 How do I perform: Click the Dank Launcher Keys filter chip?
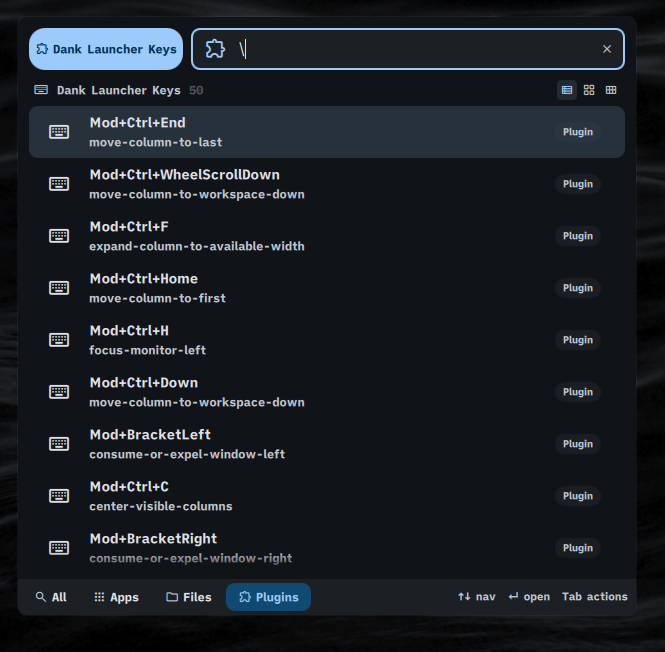(x=106, y=49)
